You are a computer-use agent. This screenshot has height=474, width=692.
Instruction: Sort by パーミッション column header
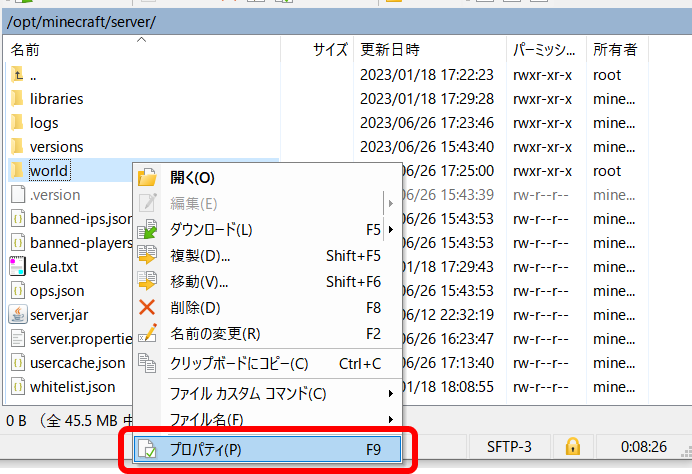pyautogui.click(x=544, y=49)
